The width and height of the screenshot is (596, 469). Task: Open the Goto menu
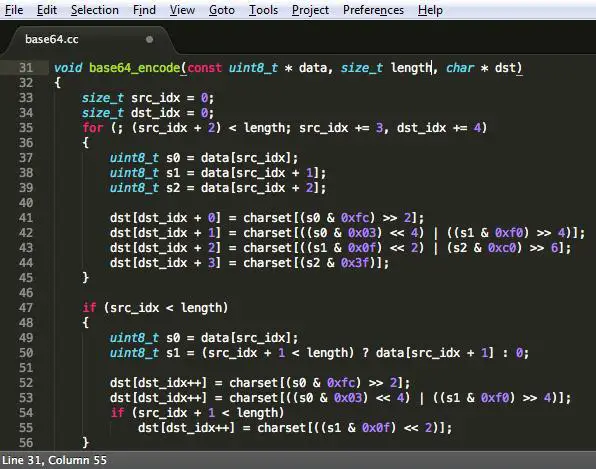[x=222, y=10]
